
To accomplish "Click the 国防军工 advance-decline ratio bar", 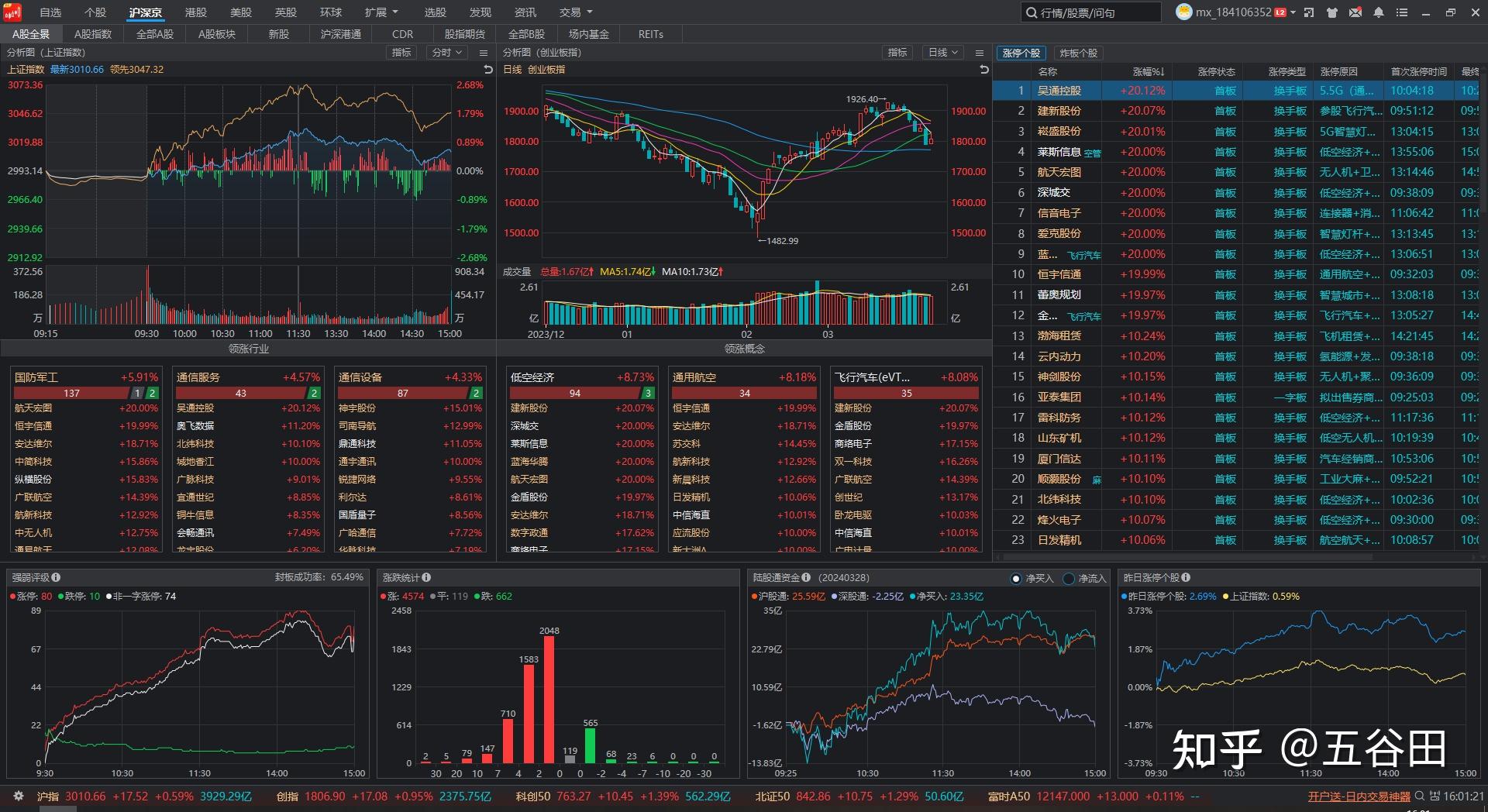I will pos(86,394).
